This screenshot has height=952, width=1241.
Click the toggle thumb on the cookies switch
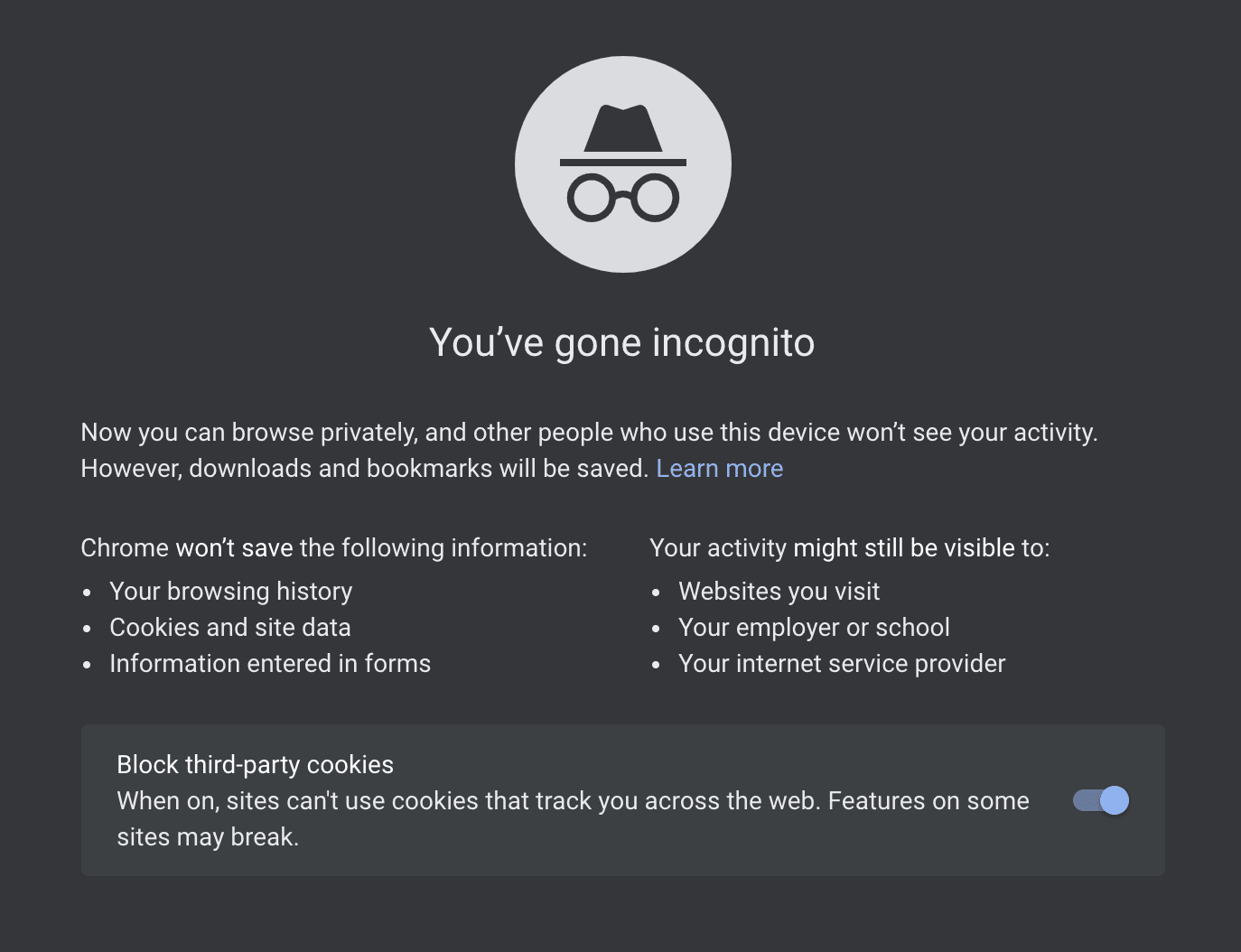click(1115, 800)
